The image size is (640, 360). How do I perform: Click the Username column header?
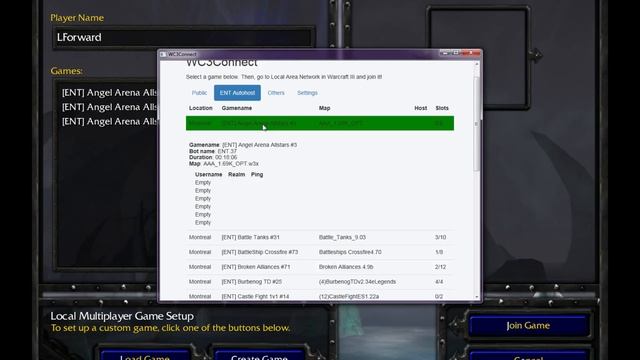209,174
